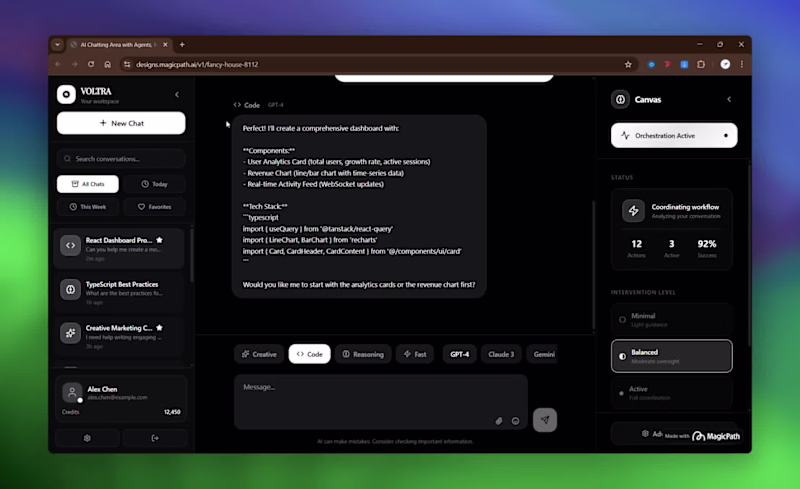Image resolution: width=800 pixels, height=489 pixels.
Task: Click the chat area scrollbar
Action: [x=593, y=265]
